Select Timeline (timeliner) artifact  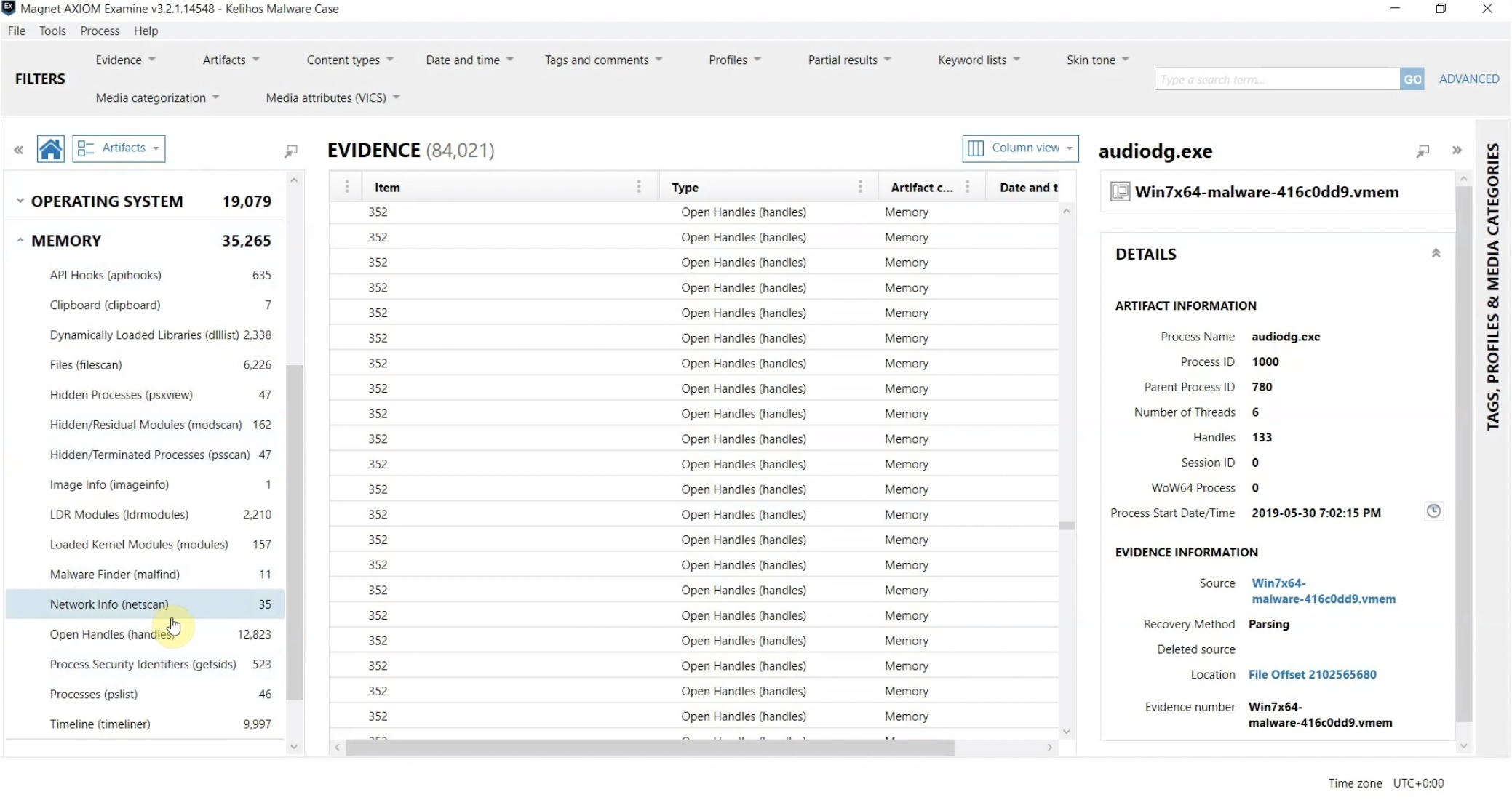[x=145, y=724]
